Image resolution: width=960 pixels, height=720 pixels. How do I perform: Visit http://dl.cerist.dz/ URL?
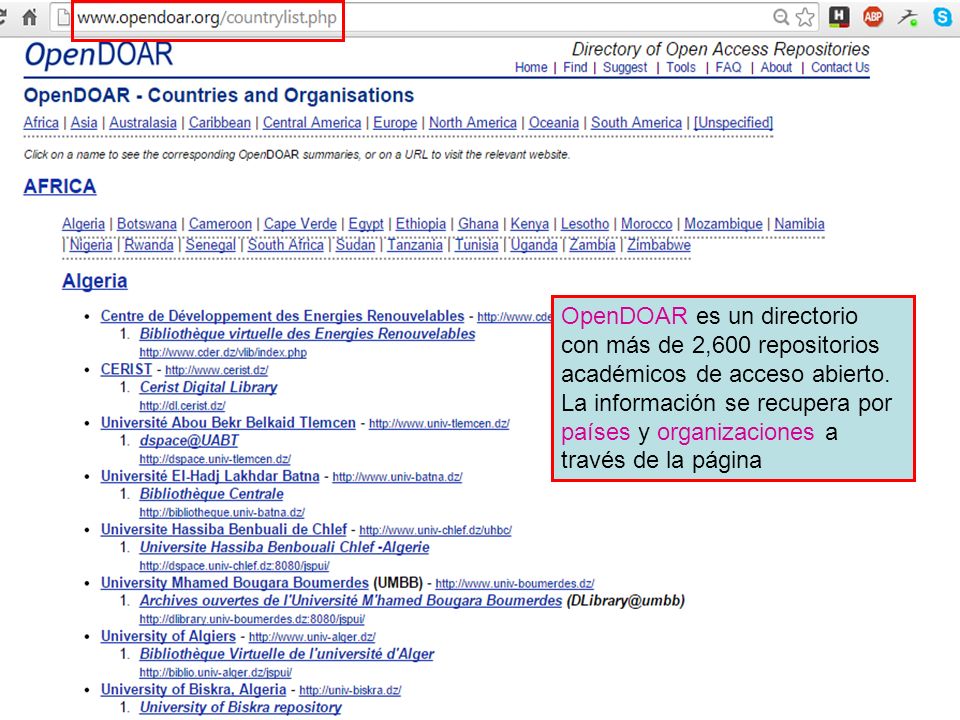point(182,405)
